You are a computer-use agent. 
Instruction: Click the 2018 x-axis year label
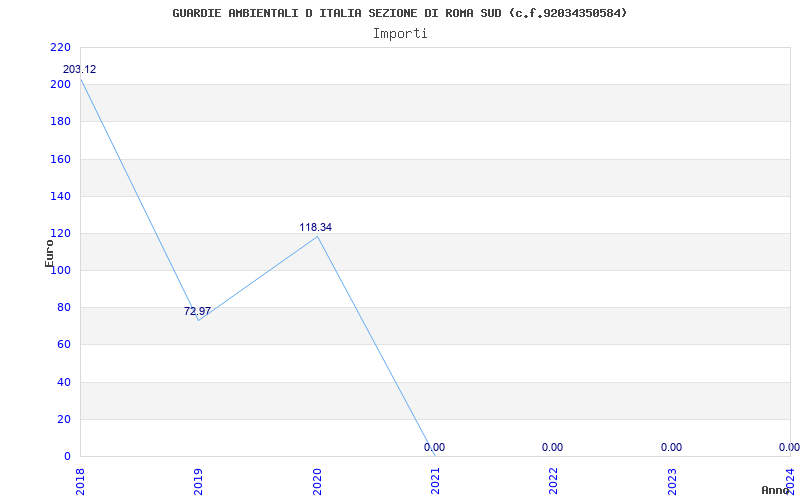80,482
